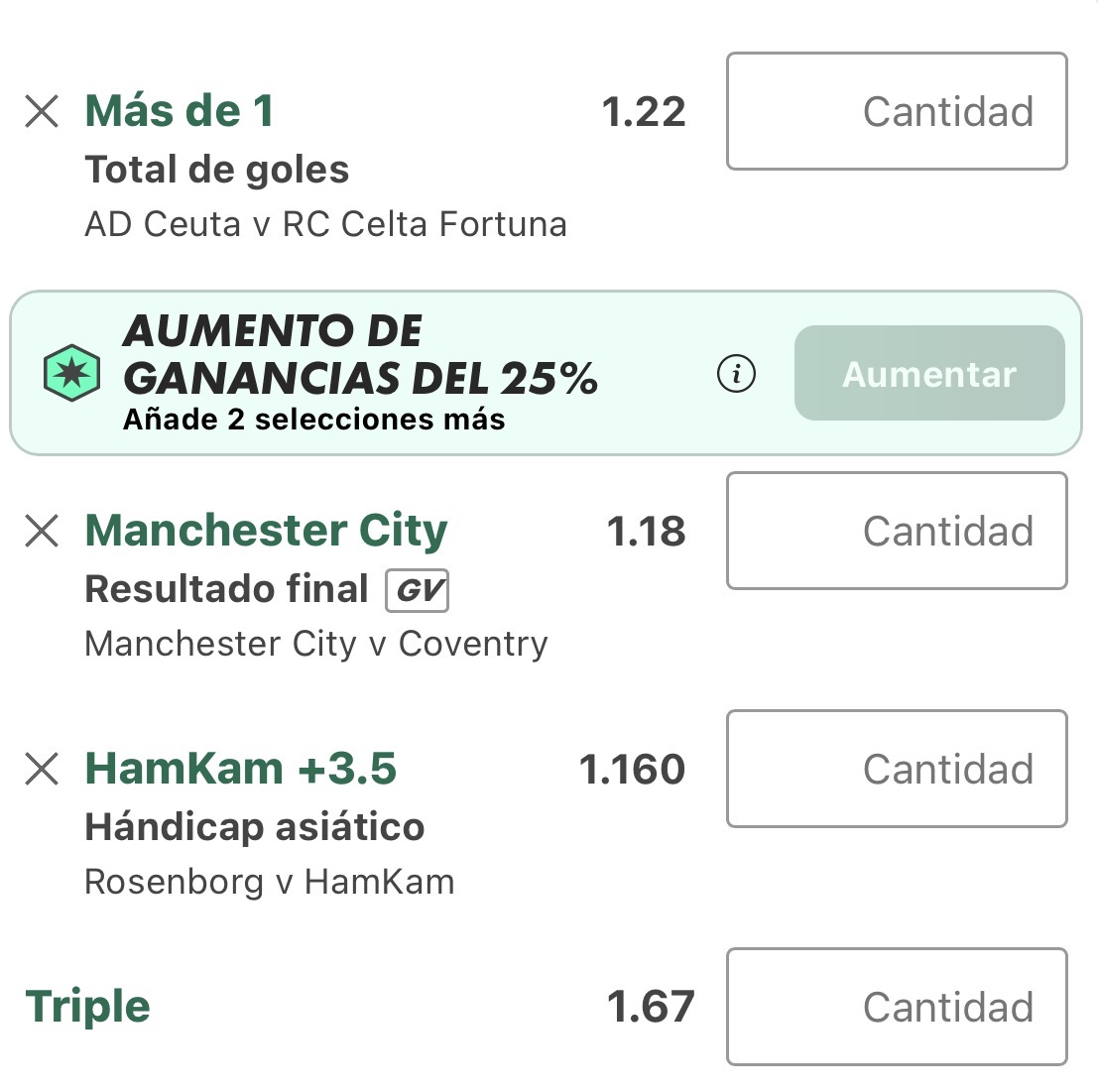Viewport: 1098px width, 1092px height.
Task: Remove the HamKam +3.5 selection
Action: click(x=42, y=769)
